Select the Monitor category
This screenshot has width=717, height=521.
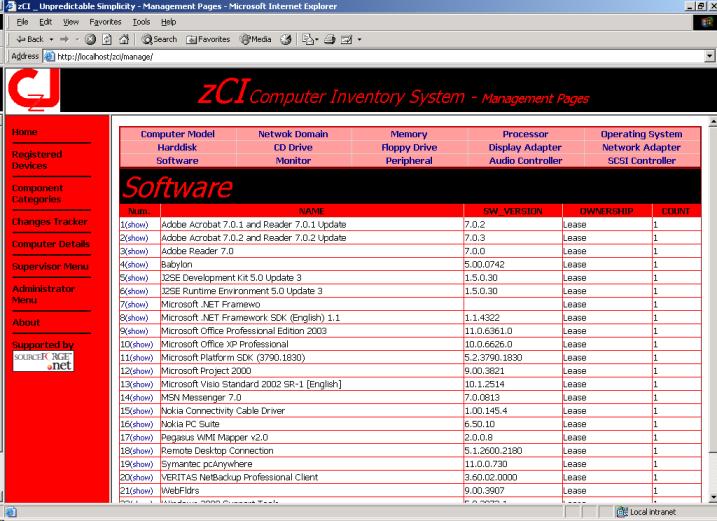[293, 161]
